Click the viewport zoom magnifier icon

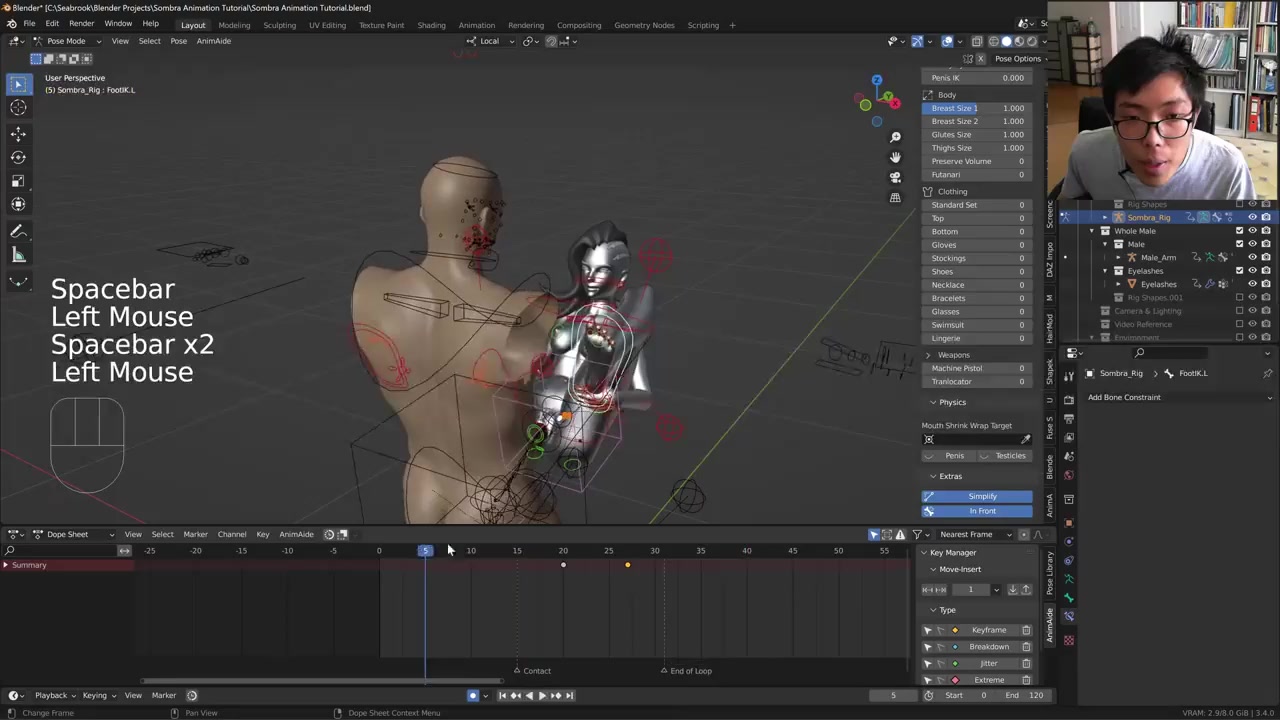(x=895, y=137)
